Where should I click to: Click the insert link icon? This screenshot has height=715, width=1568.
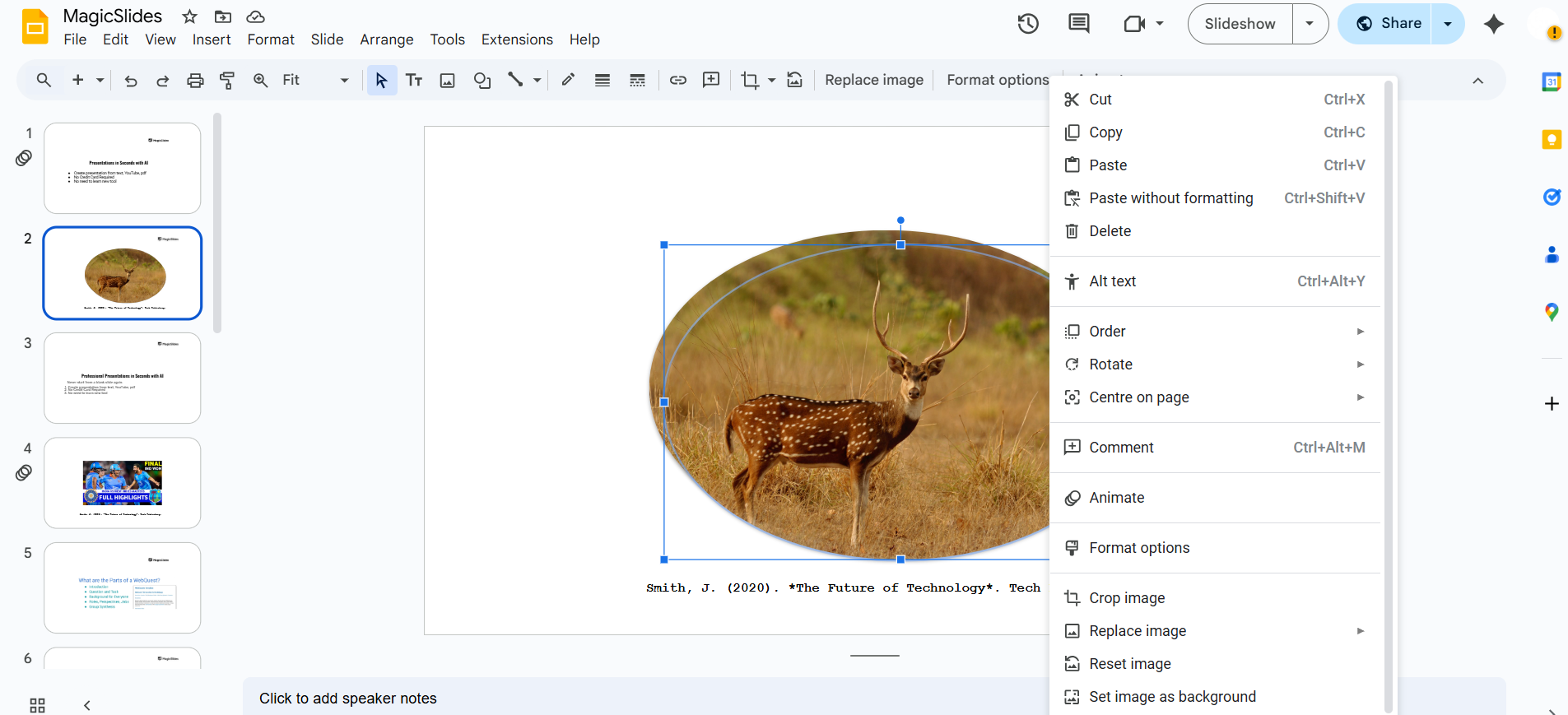point(677,81)
